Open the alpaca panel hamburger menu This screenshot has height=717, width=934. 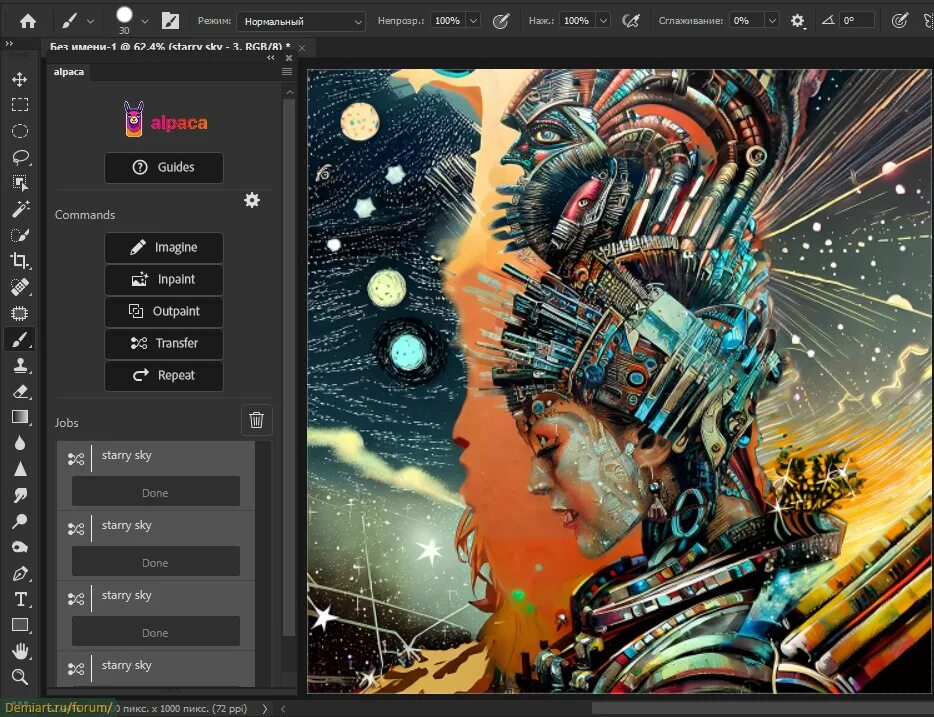point(287,71)
